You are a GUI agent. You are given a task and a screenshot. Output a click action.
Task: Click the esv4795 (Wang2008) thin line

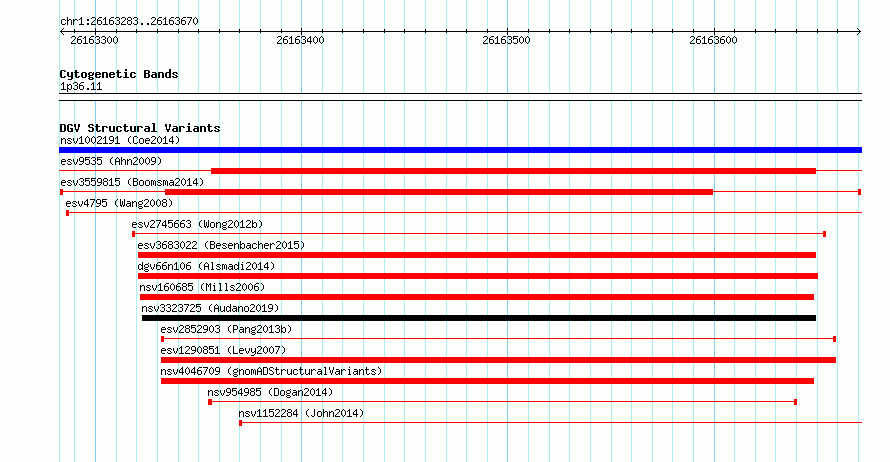pos(464,213)
